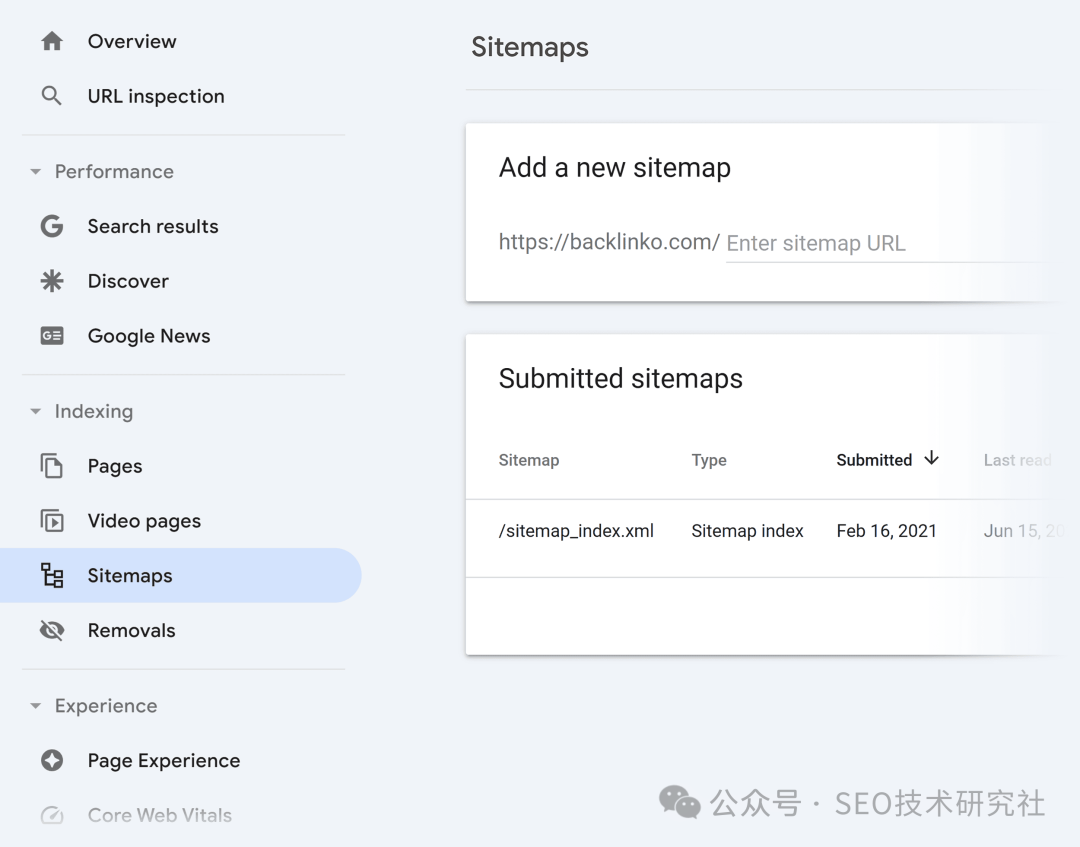The image size is (1080, 847).
Task: Click the Overview home icon
Action: point(52,41)
